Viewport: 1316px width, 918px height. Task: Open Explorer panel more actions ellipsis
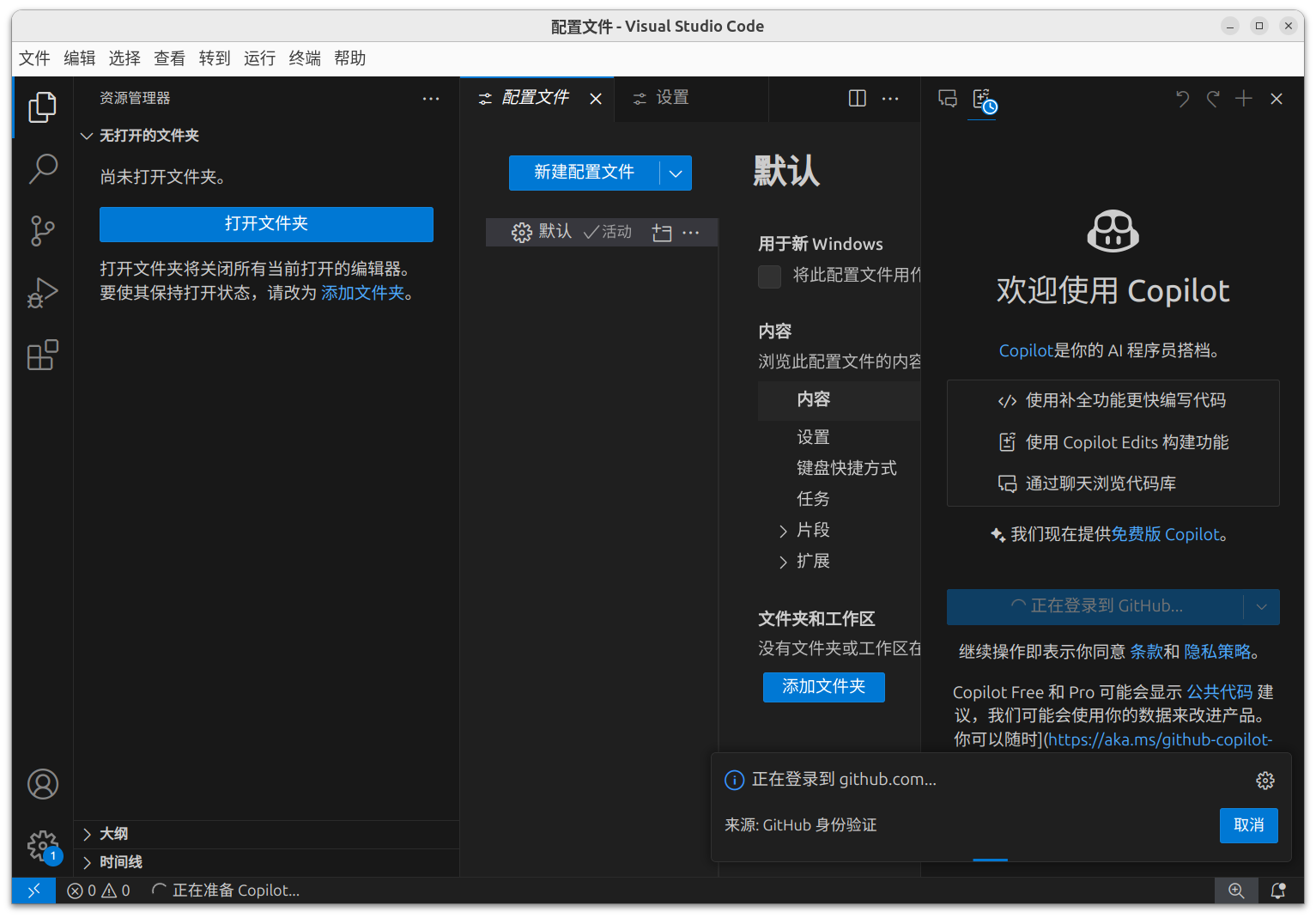click(431, 99)
